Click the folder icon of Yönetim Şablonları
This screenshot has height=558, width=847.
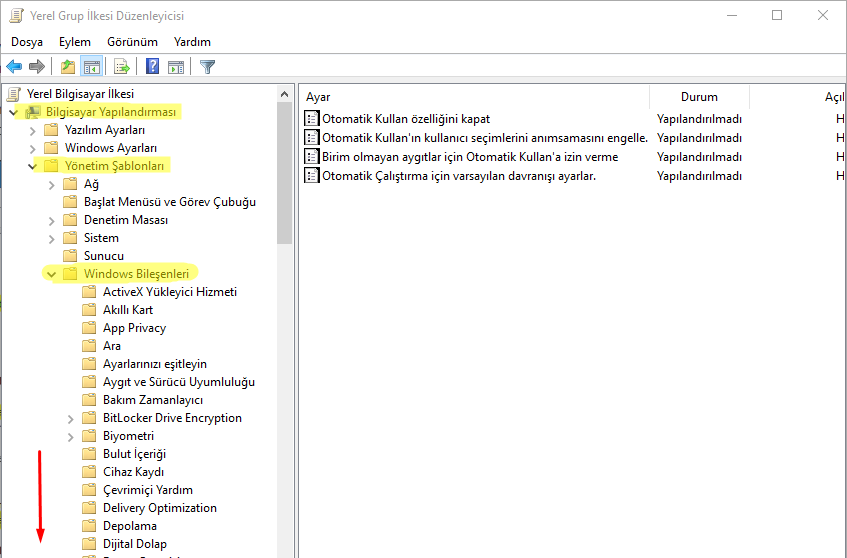(51, 165)
